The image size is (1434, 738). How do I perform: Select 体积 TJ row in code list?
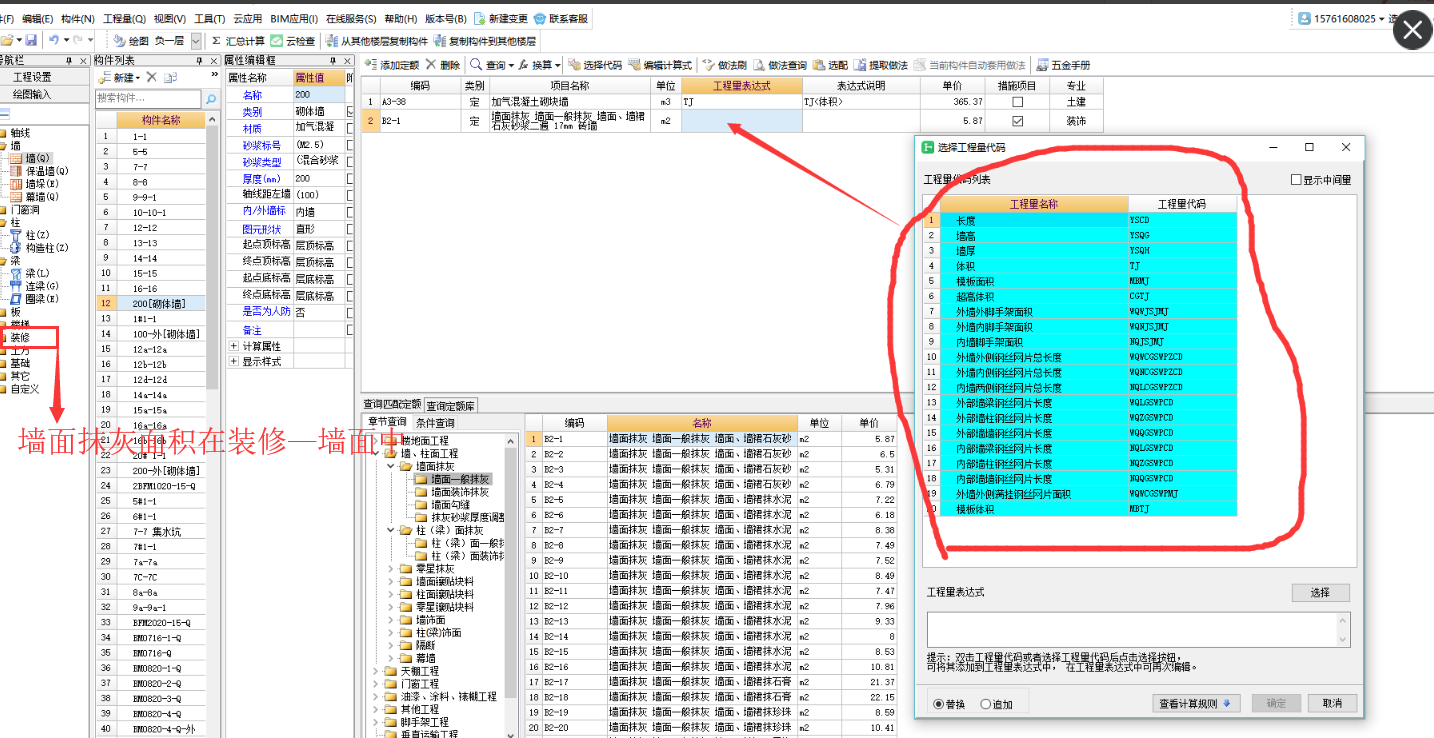point(1080,266)
